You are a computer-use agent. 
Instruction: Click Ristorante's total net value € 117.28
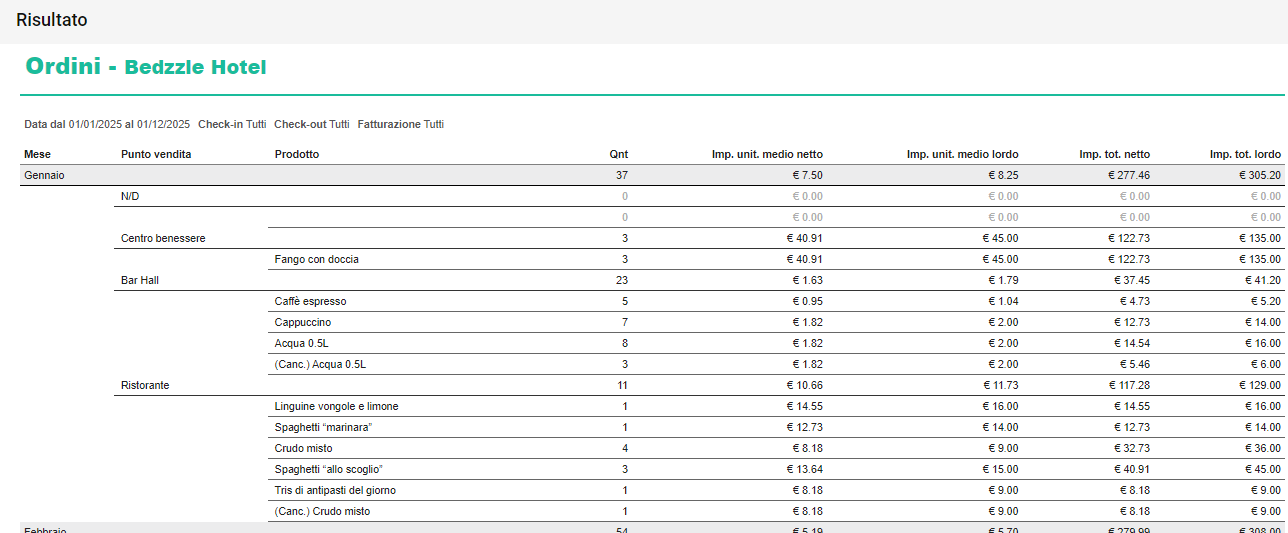1129,385
